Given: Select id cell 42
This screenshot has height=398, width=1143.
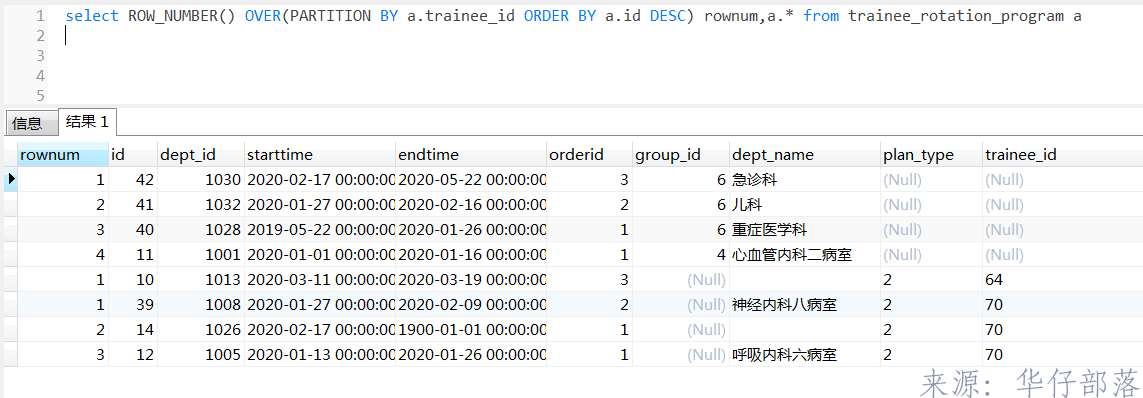Looking at the screenshot, I should tap(133, 180).
